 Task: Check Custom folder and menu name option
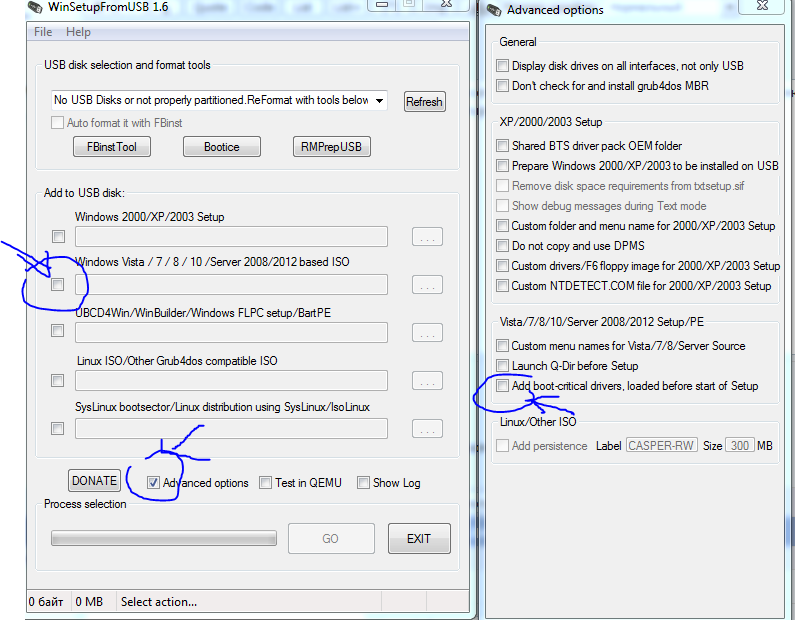tap(502, 226)
